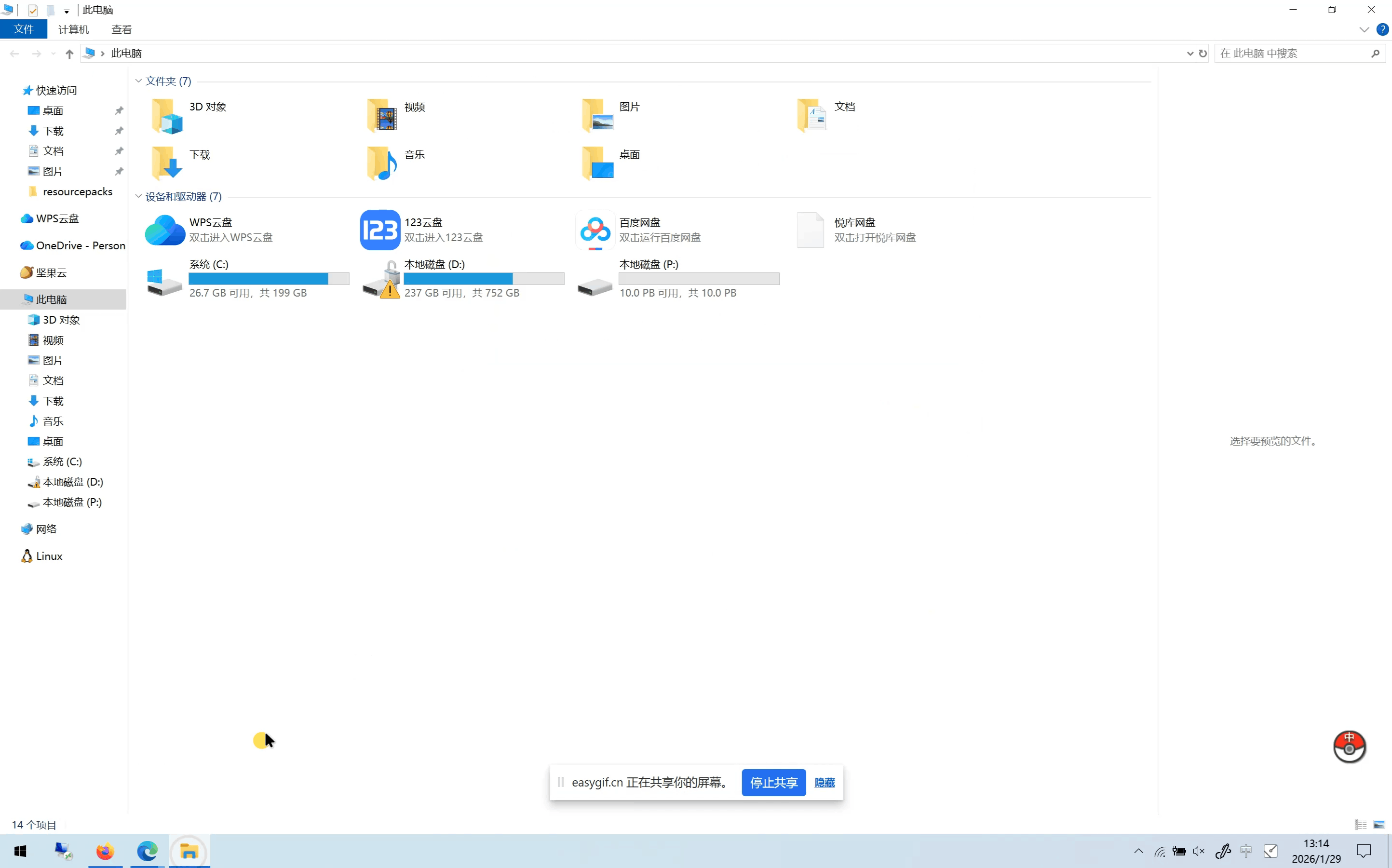Toggle the quick access toolbar properties checkmark
This screenshot has height=868, width=1392.
tap(33, 10)
